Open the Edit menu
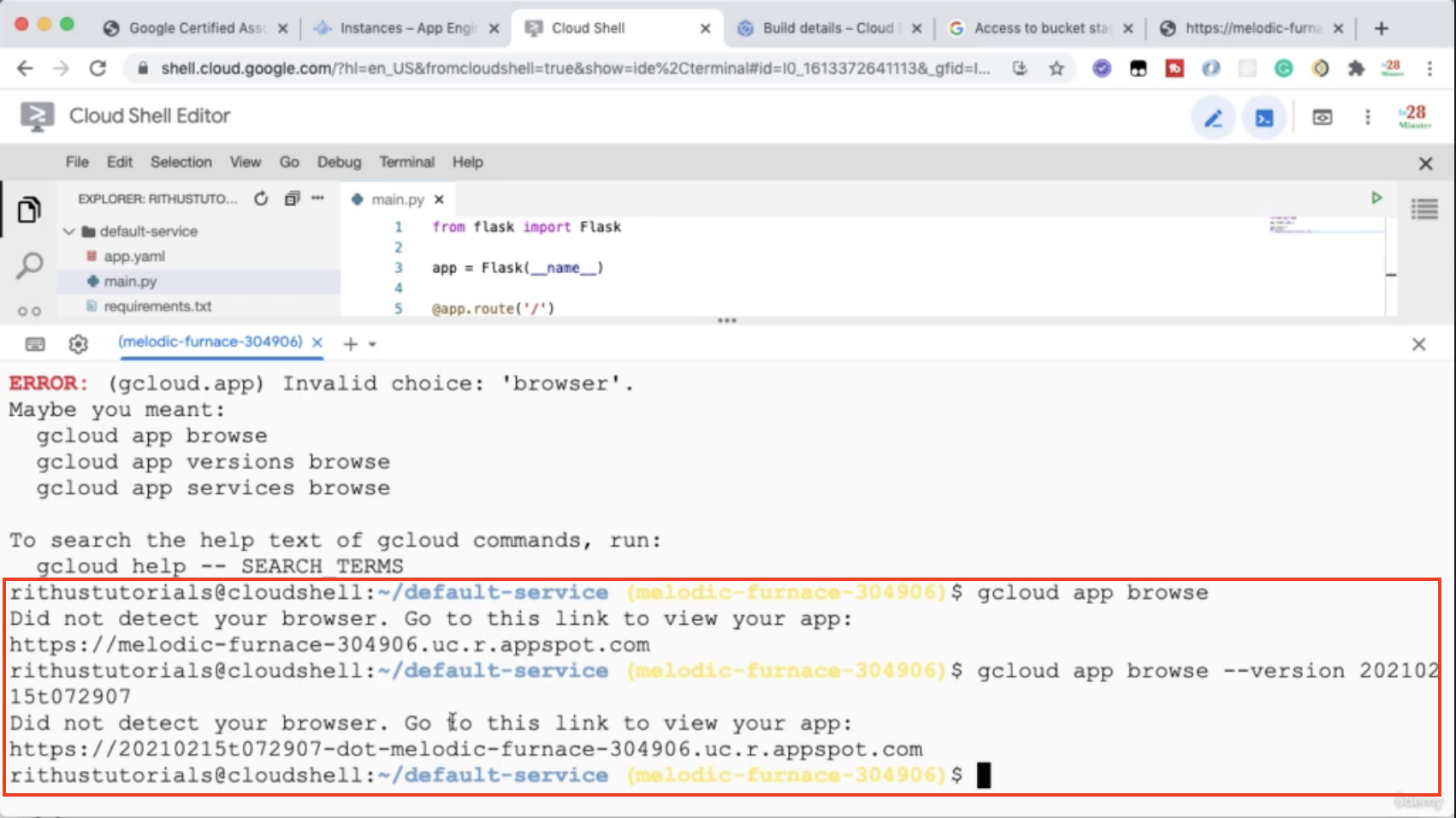The width and height of the screenshot is (1456, 818). 120,162
